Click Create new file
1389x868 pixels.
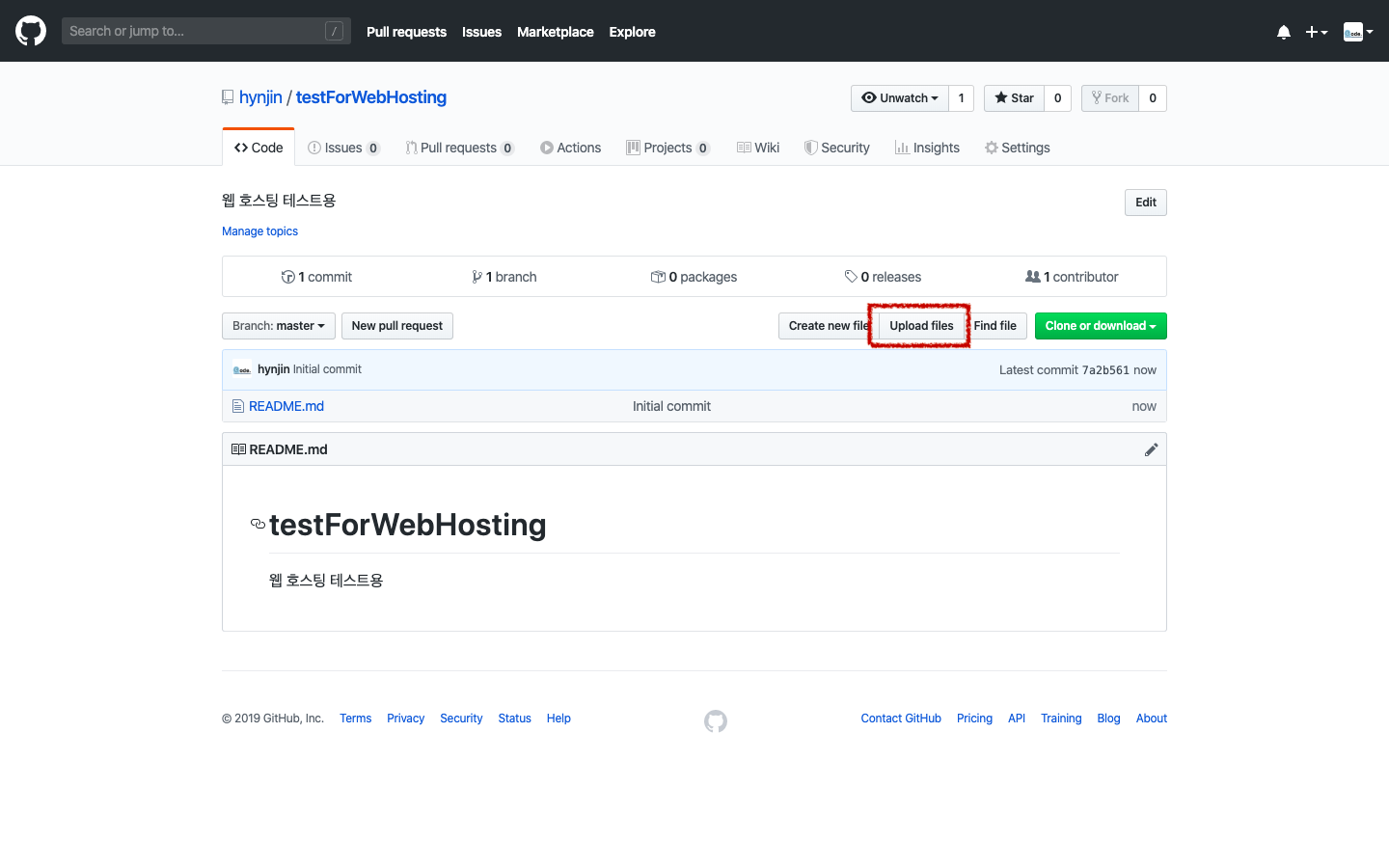(x=828, y=326)
